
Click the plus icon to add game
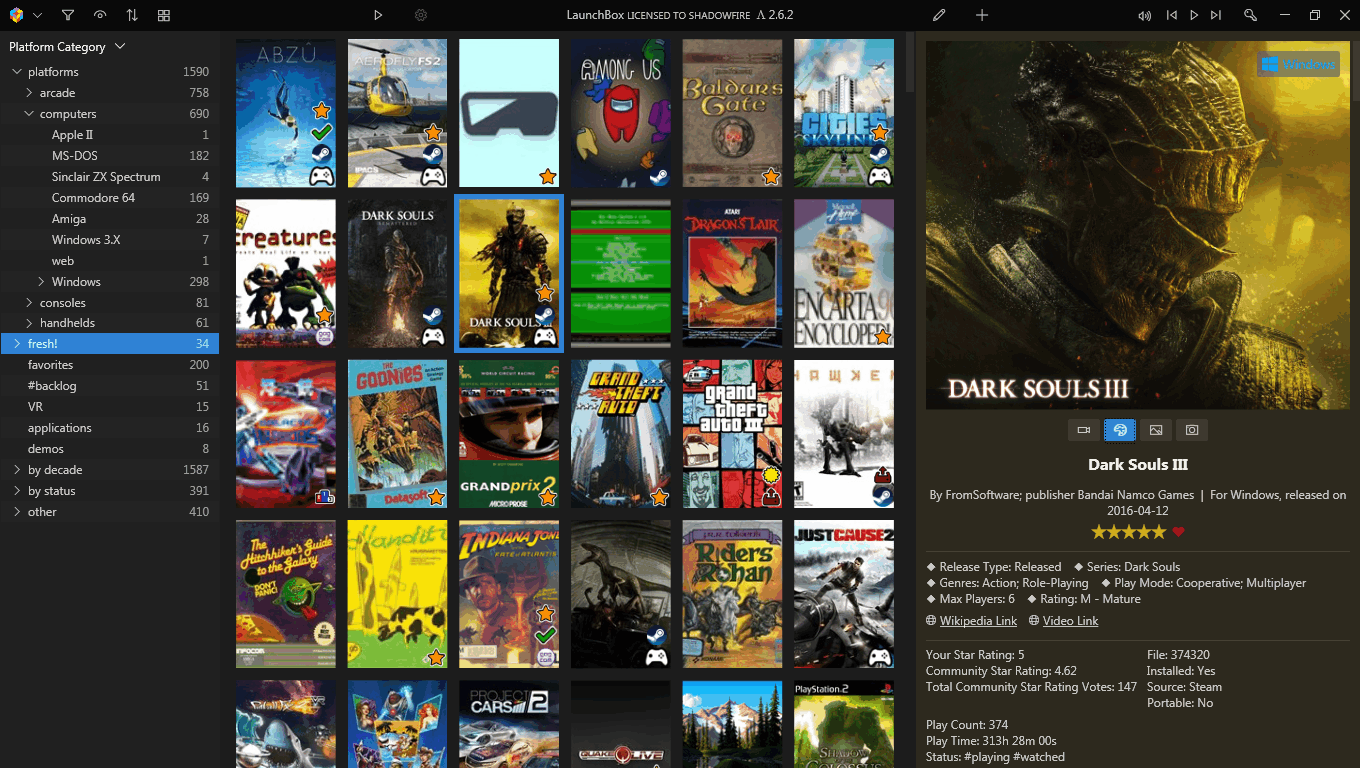[x=982, y=15]
